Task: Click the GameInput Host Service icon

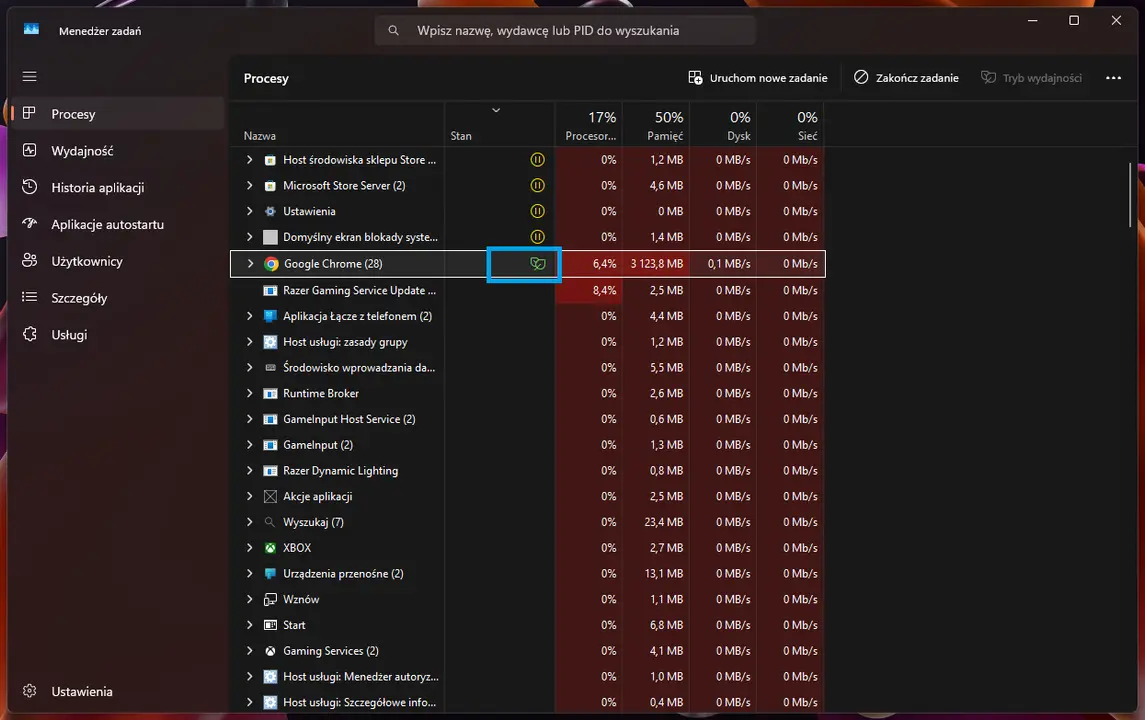Action: point(270,419)
